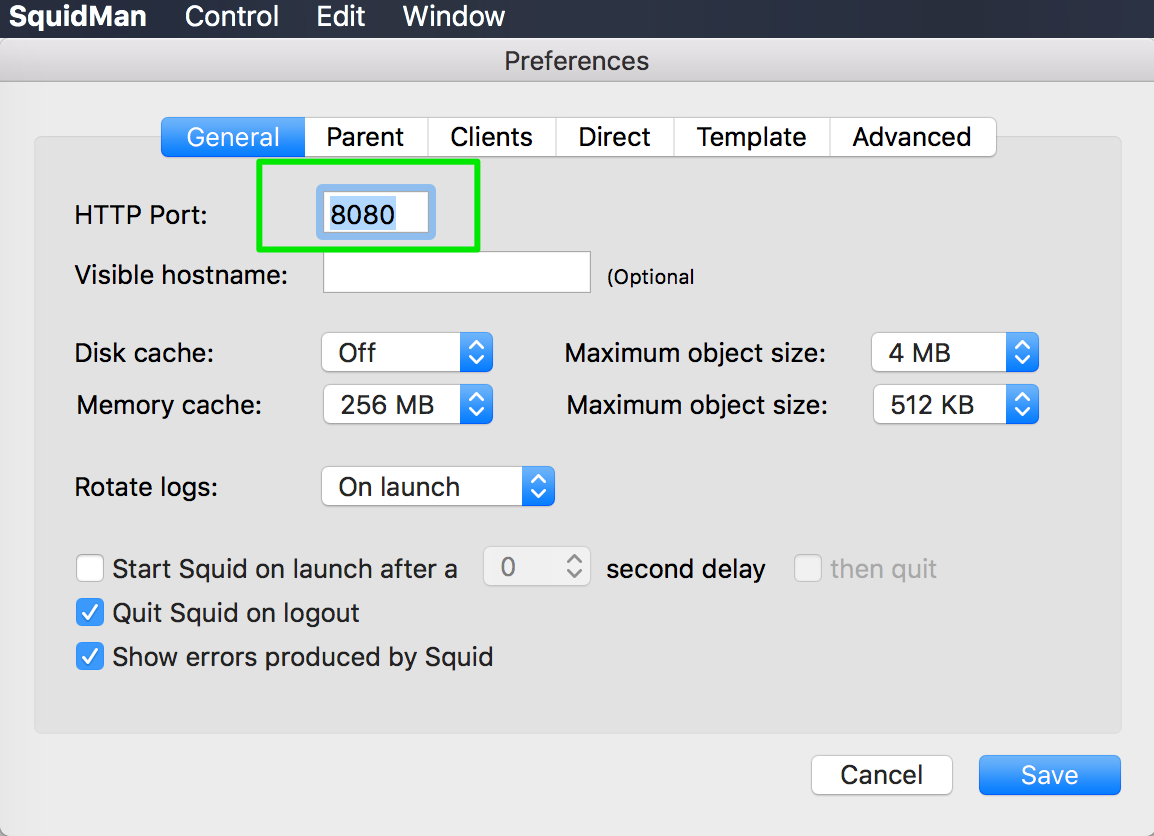Viewport: 1154px width, 836px height.
Task: Click the second delay text
Action: click(686, 569)
